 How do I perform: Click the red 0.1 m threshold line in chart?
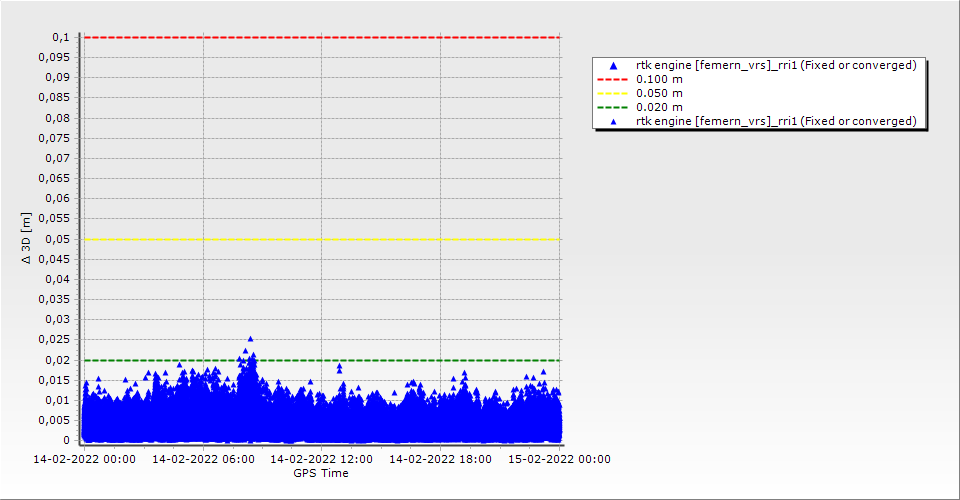(x=320, y=37)
